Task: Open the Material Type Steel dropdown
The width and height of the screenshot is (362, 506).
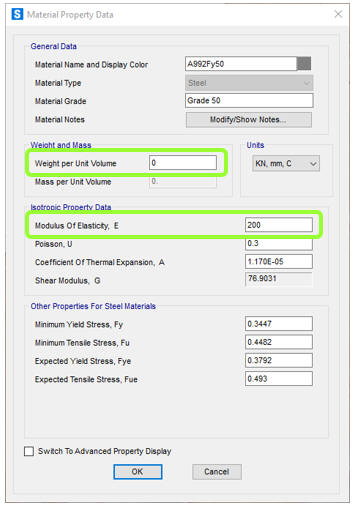Action: (249, 83)
